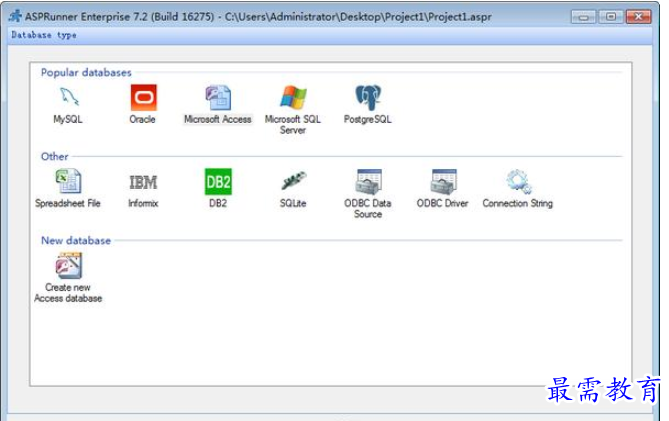Choose the IBM Informix icon

point(143,182)
